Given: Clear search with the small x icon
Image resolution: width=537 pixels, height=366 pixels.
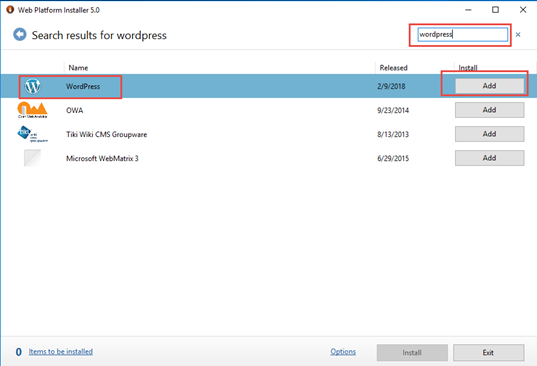Looking at the screenshot, I should (518, 35).
